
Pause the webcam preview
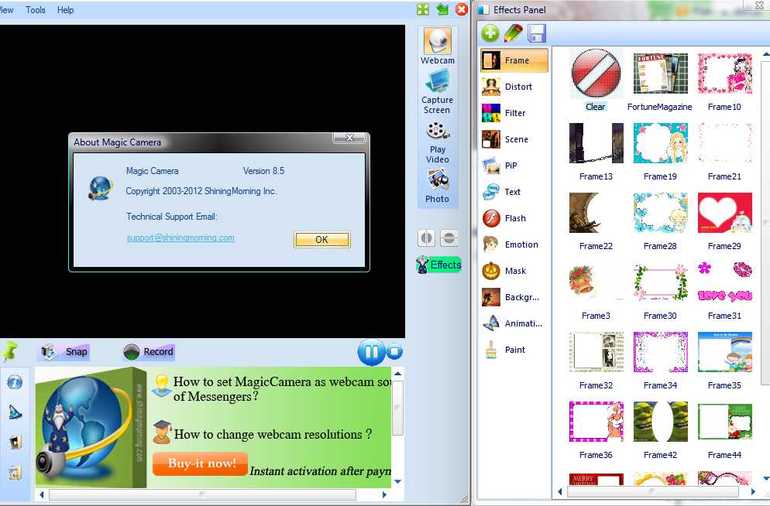[x=371, y=352]
